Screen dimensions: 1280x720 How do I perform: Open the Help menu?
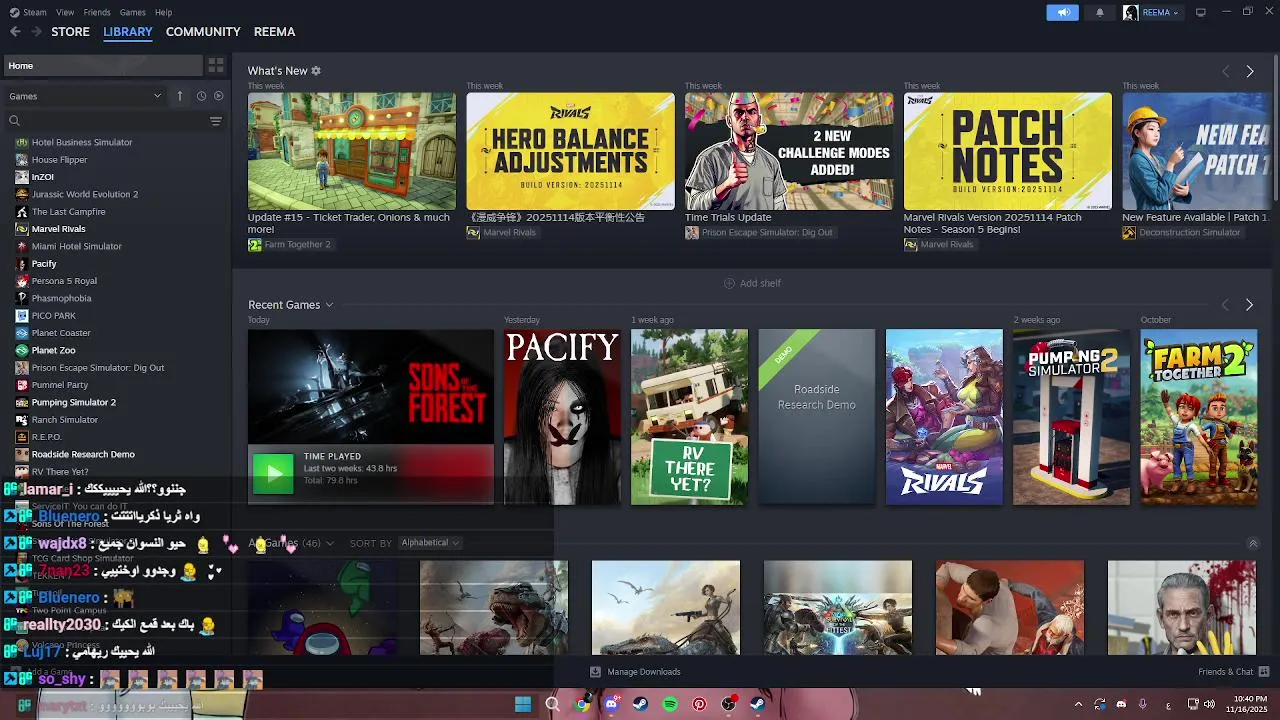(x=163, y=12)
